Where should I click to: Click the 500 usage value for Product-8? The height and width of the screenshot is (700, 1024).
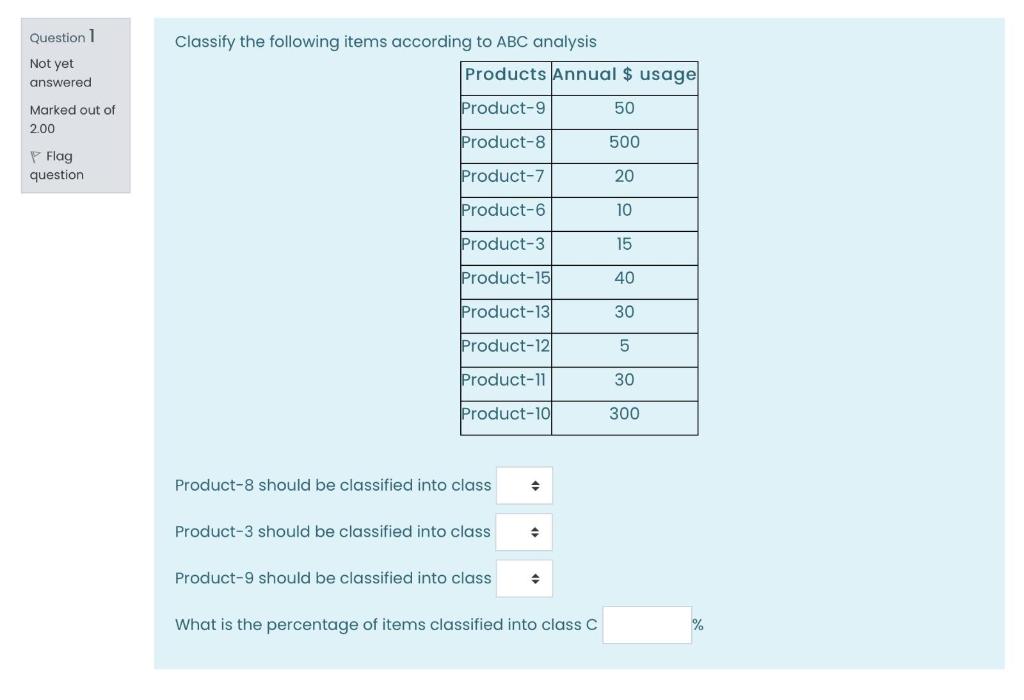point(623,140)
